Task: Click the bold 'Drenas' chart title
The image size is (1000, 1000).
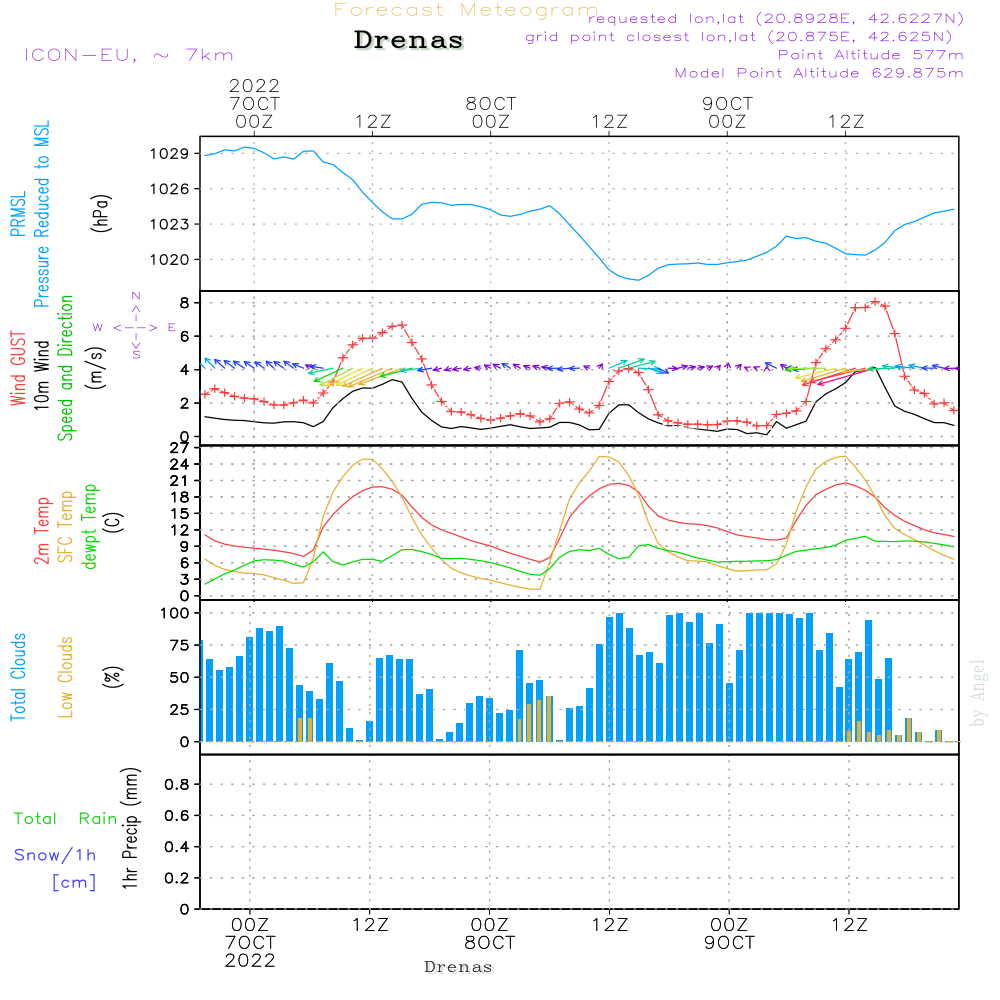Action: 409,40
